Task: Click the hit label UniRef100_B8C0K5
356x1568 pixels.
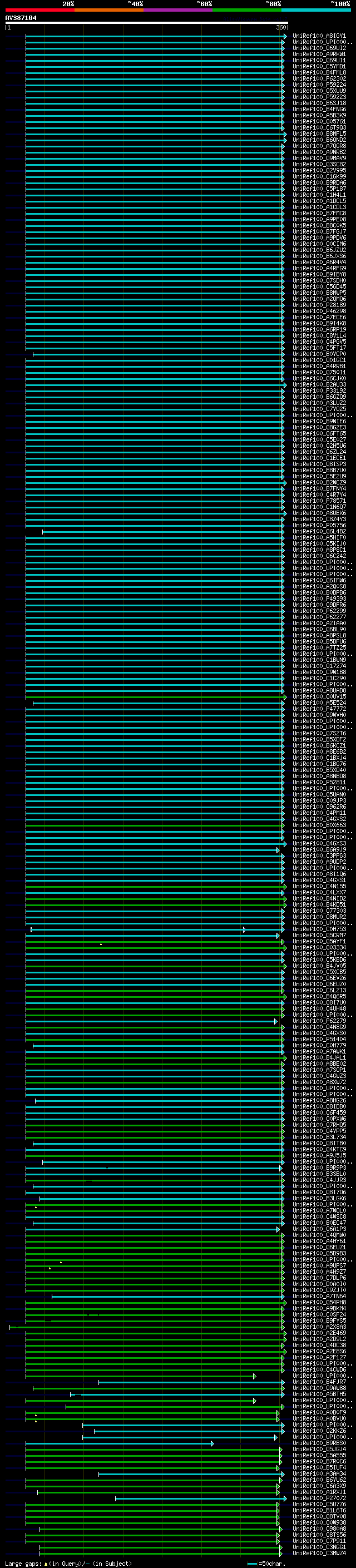Action: point(319,225)
